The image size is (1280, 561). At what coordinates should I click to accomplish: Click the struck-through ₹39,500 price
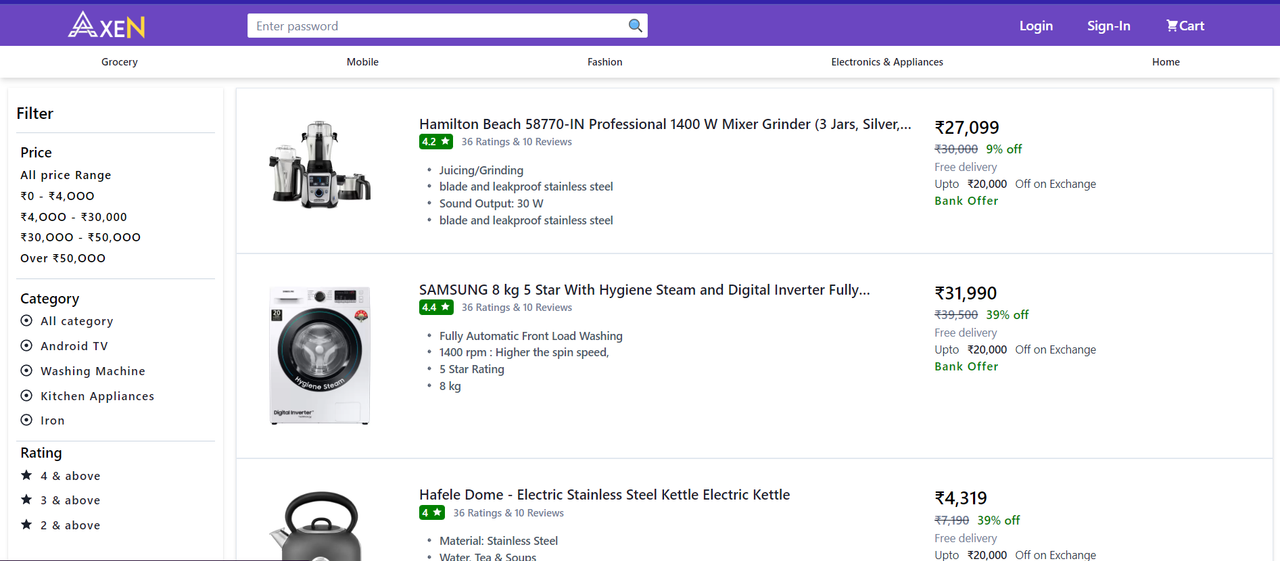957,315
